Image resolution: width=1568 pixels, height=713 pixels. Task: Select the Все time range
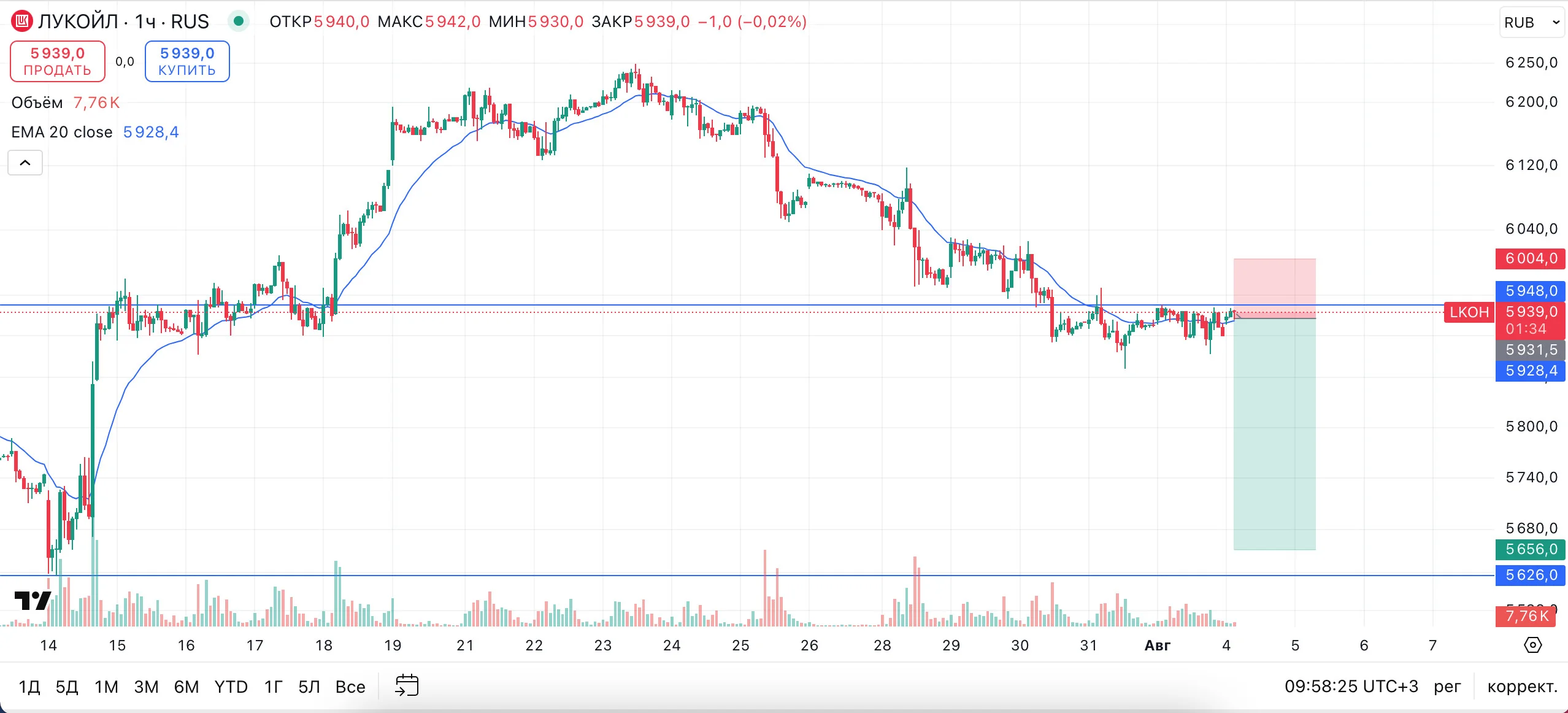click(x=350, y=687)
